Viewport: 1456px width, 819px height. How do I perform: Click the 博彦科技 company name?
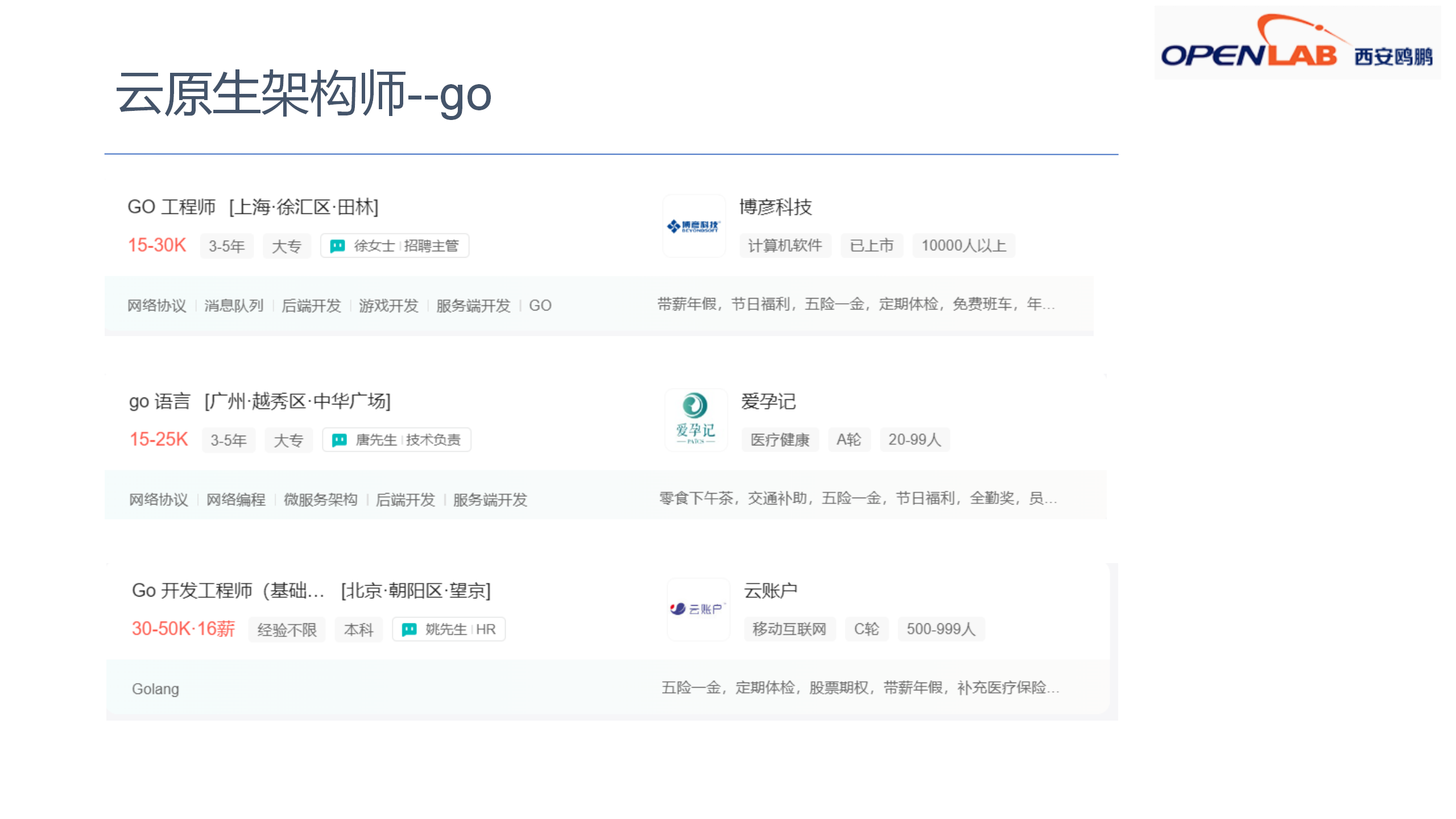point(775,207)
